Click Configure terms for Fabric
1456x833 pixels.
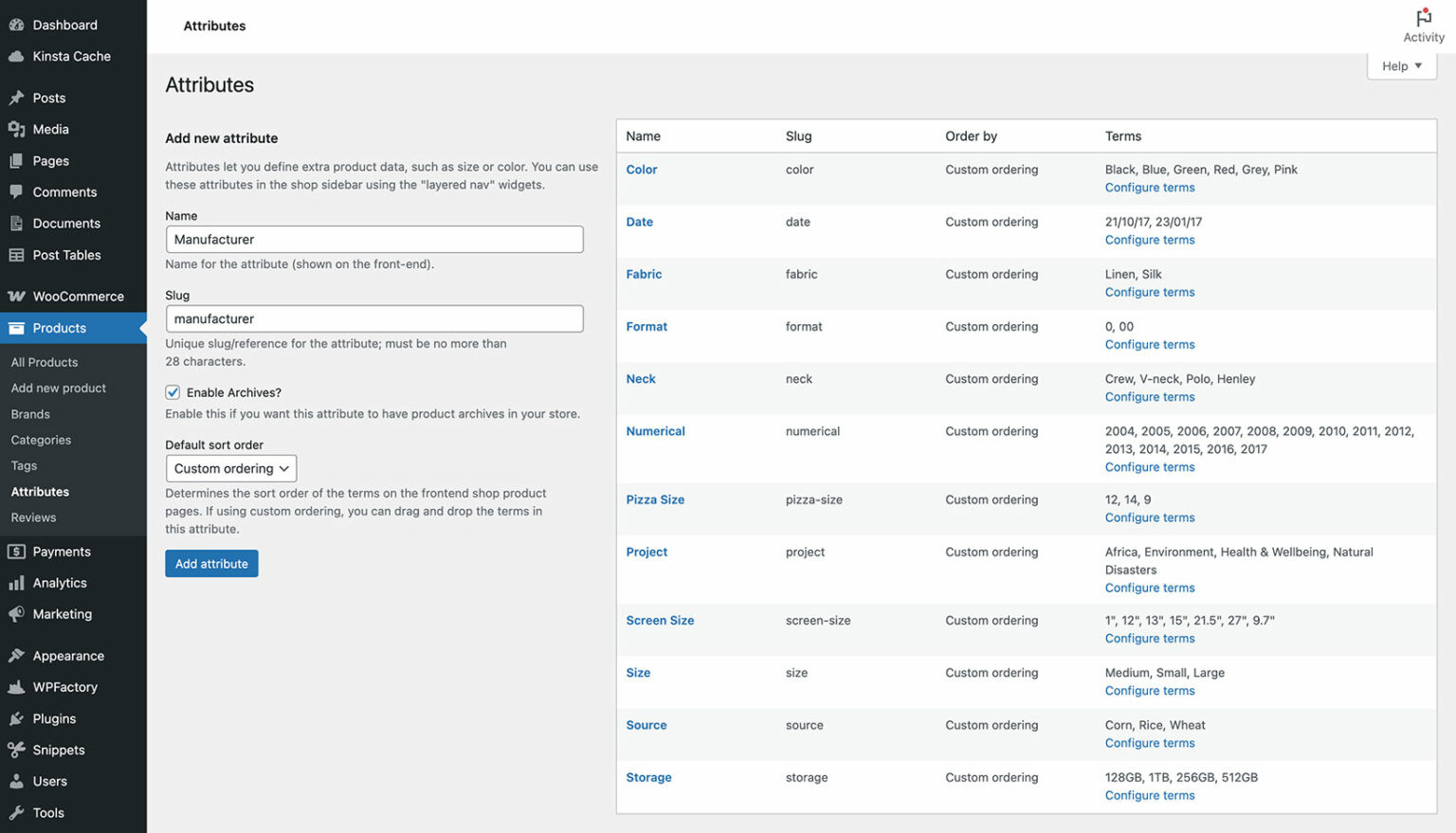coord(1150,292)
